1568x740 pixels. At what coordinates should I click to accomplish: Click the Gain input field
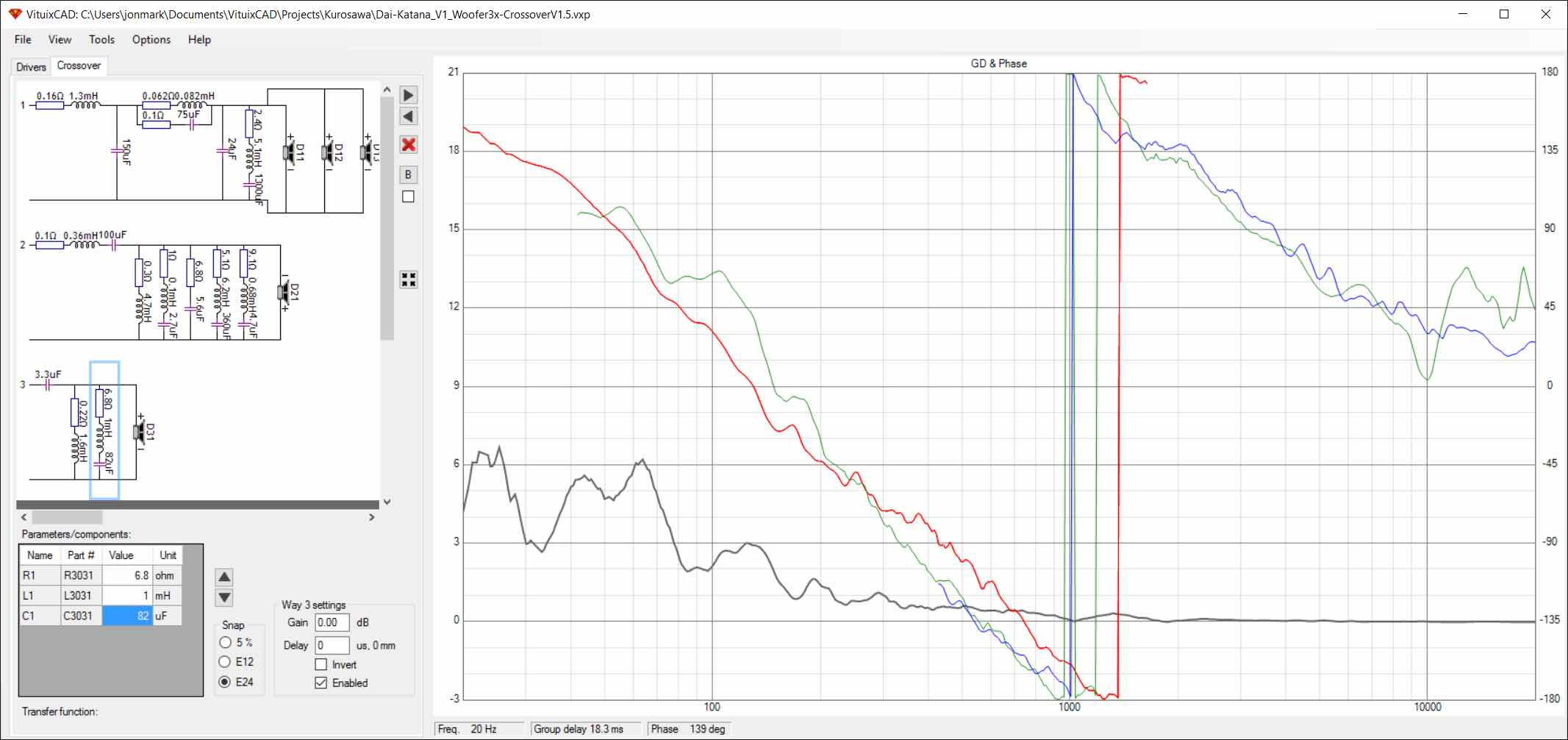click(332, 622)
